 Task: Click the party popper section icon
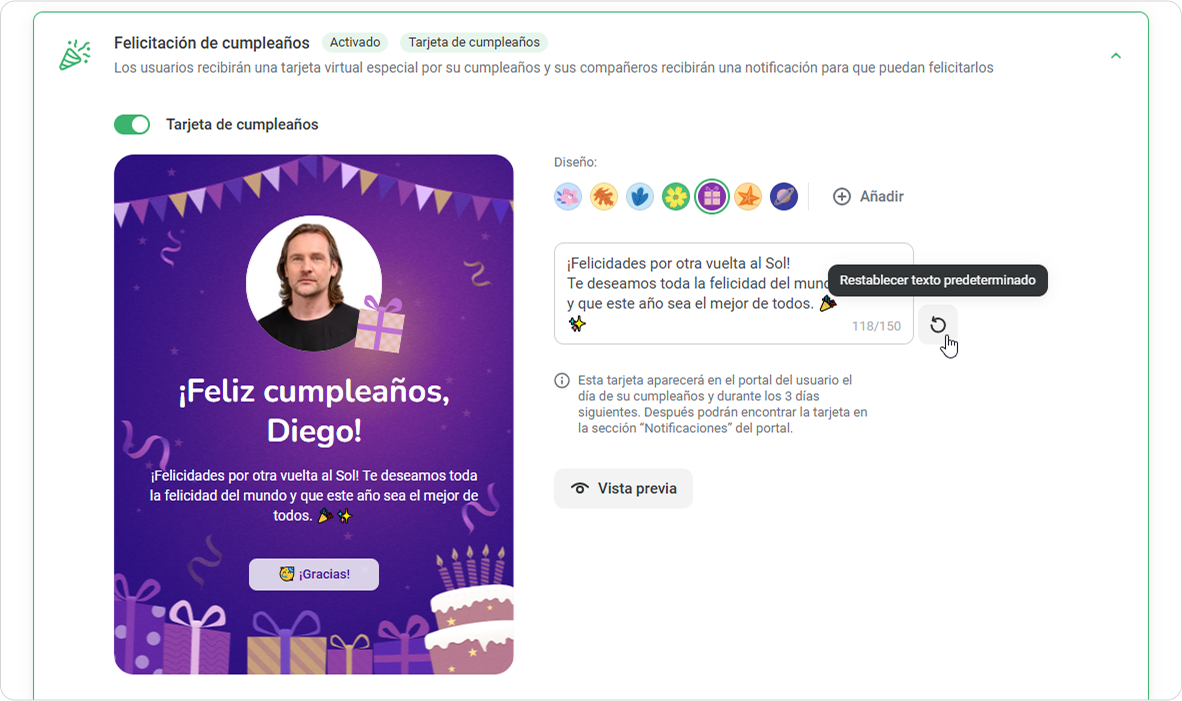coord(75,55)
